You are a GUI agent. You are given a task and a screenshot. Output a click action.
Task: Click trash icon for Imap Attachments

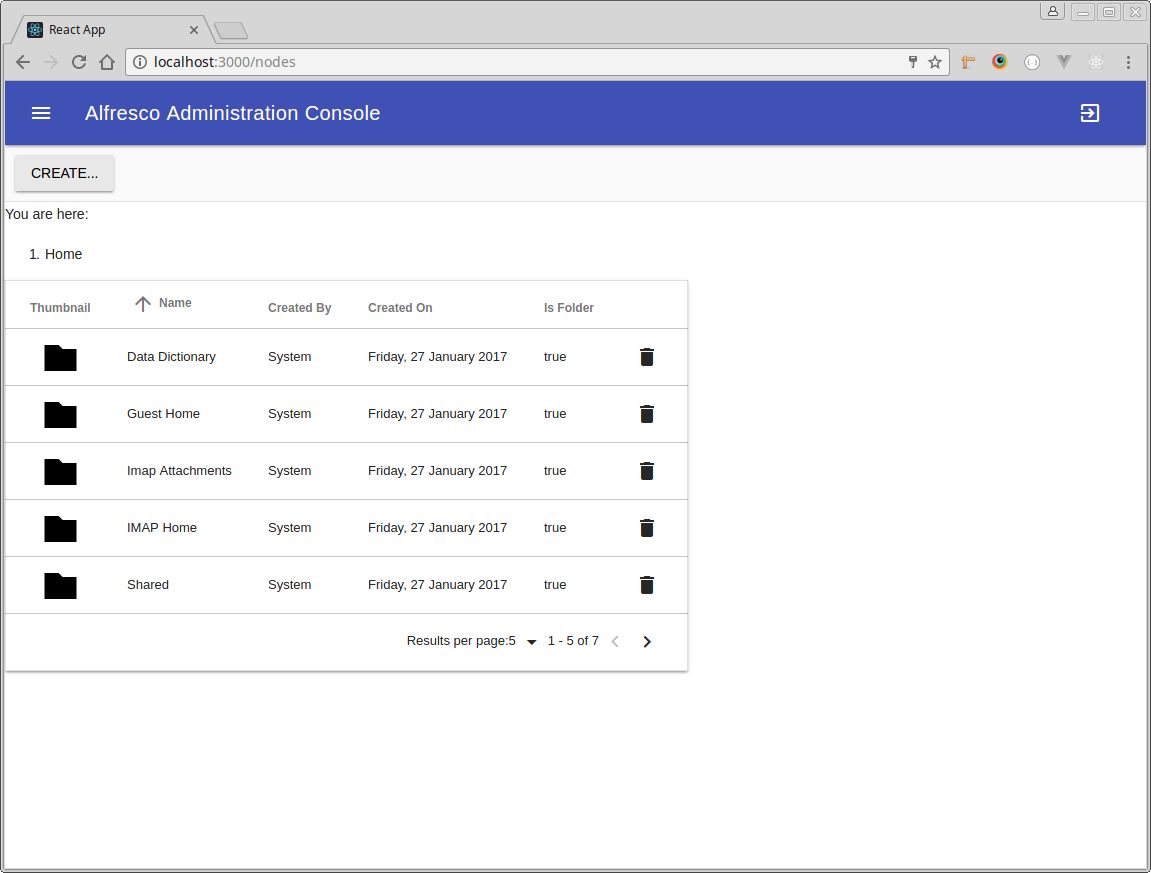pyautogui.click(x=647, y=471)
